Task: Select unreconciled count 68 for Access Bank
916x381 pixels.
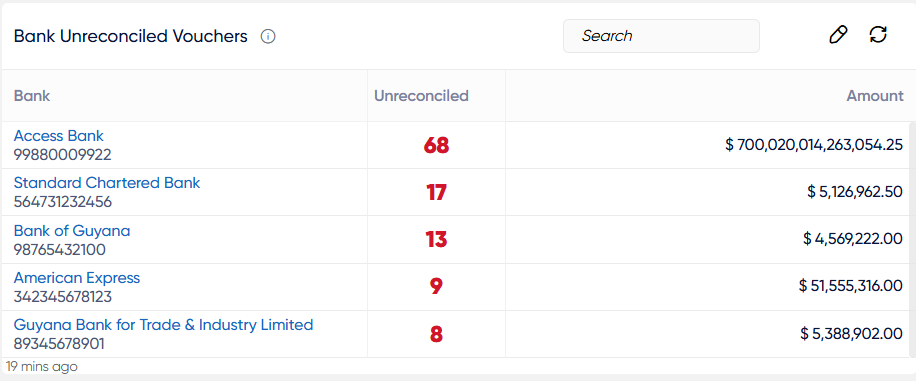Action: tap(436, 146)
